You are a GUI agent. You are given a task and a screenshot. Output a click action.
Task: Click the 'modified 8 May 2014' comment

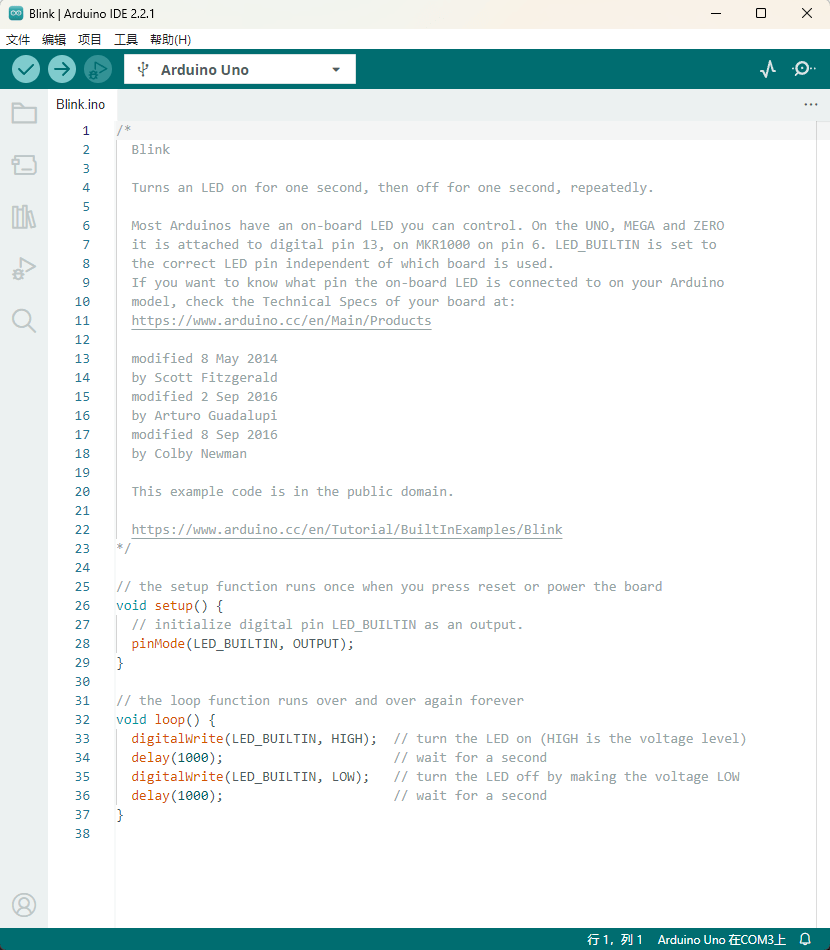pos(204,359)
